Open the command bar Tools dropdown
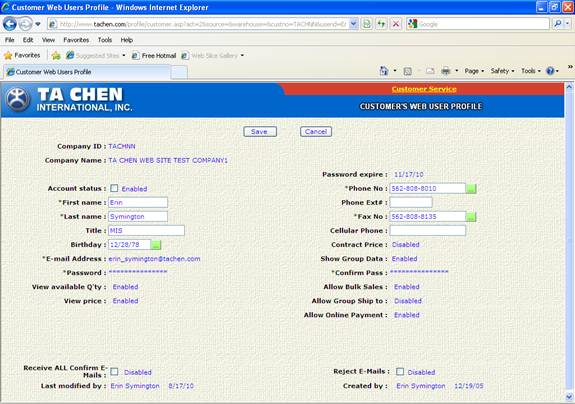Screen dimensions: 575x404 click(x=531, y=71)
